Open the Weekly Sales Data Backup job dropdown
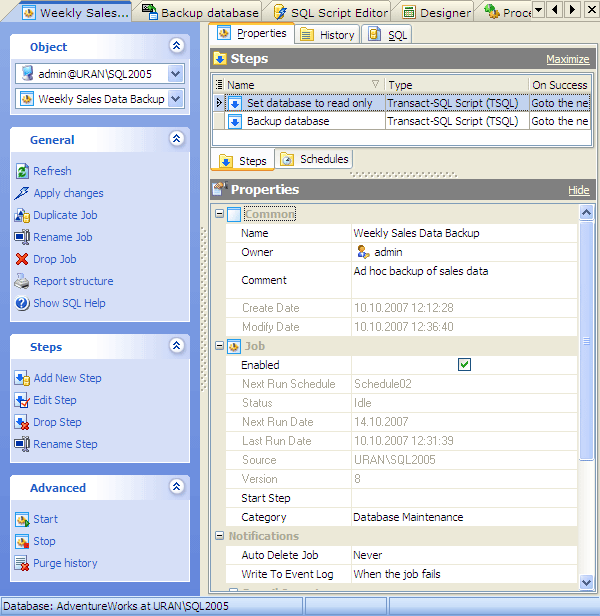Viewport: 600px width, 616px height. 175,99
